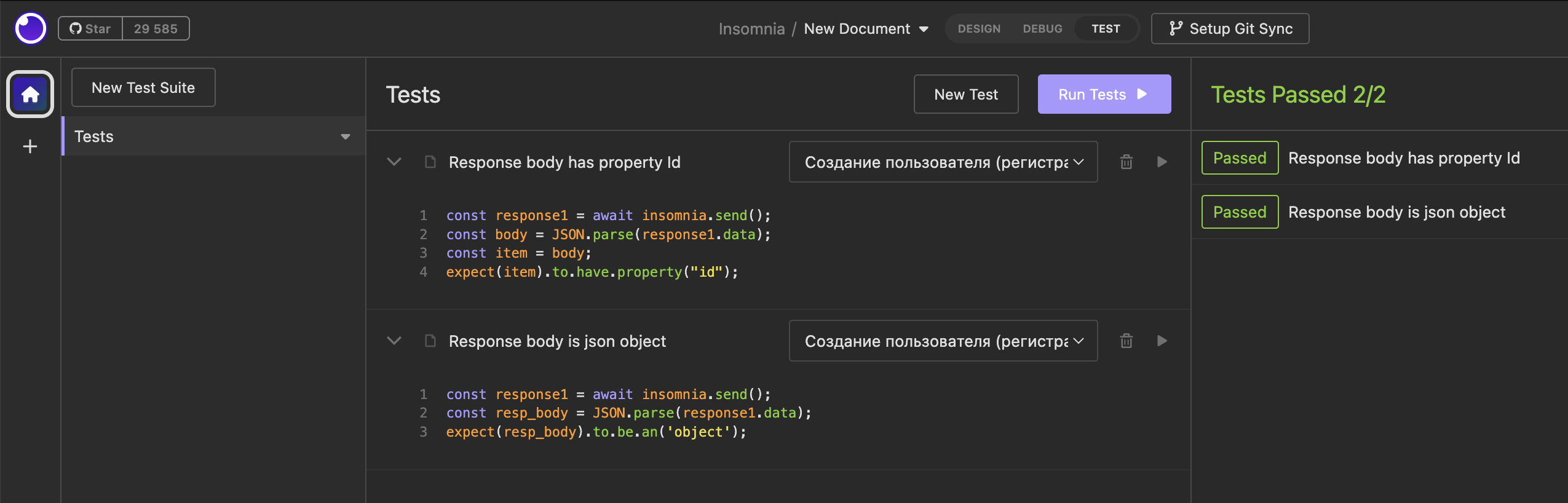Click the GitHub Star button
1568x503 pixels.
[x=90, y=28]
